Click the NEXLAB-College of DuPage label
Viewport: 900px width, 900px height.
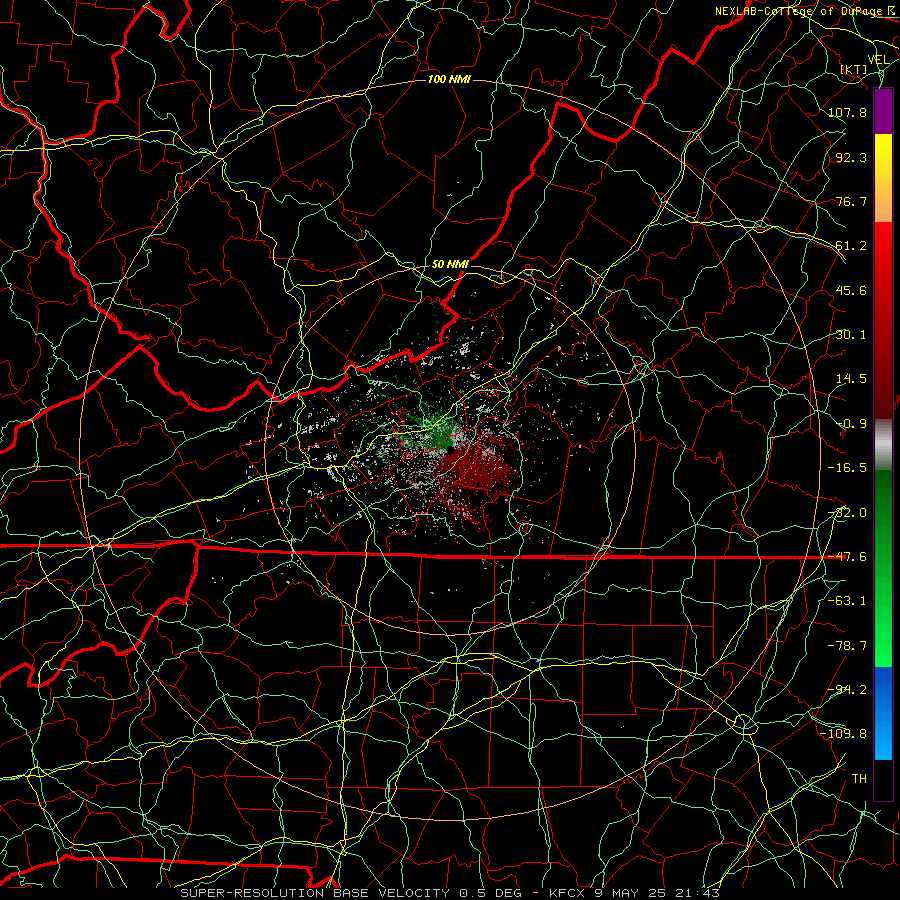pos(805,11)
